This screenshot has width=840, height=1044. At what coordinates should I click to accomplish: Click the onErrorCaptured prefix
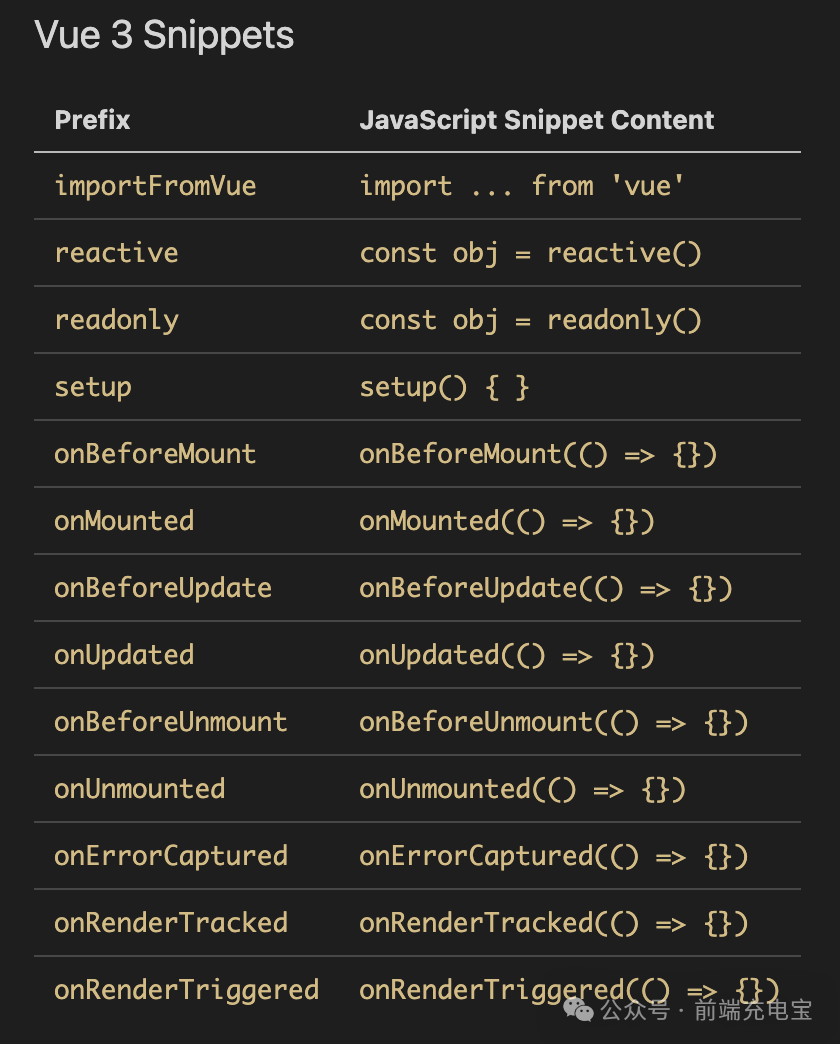coord(171,856)
